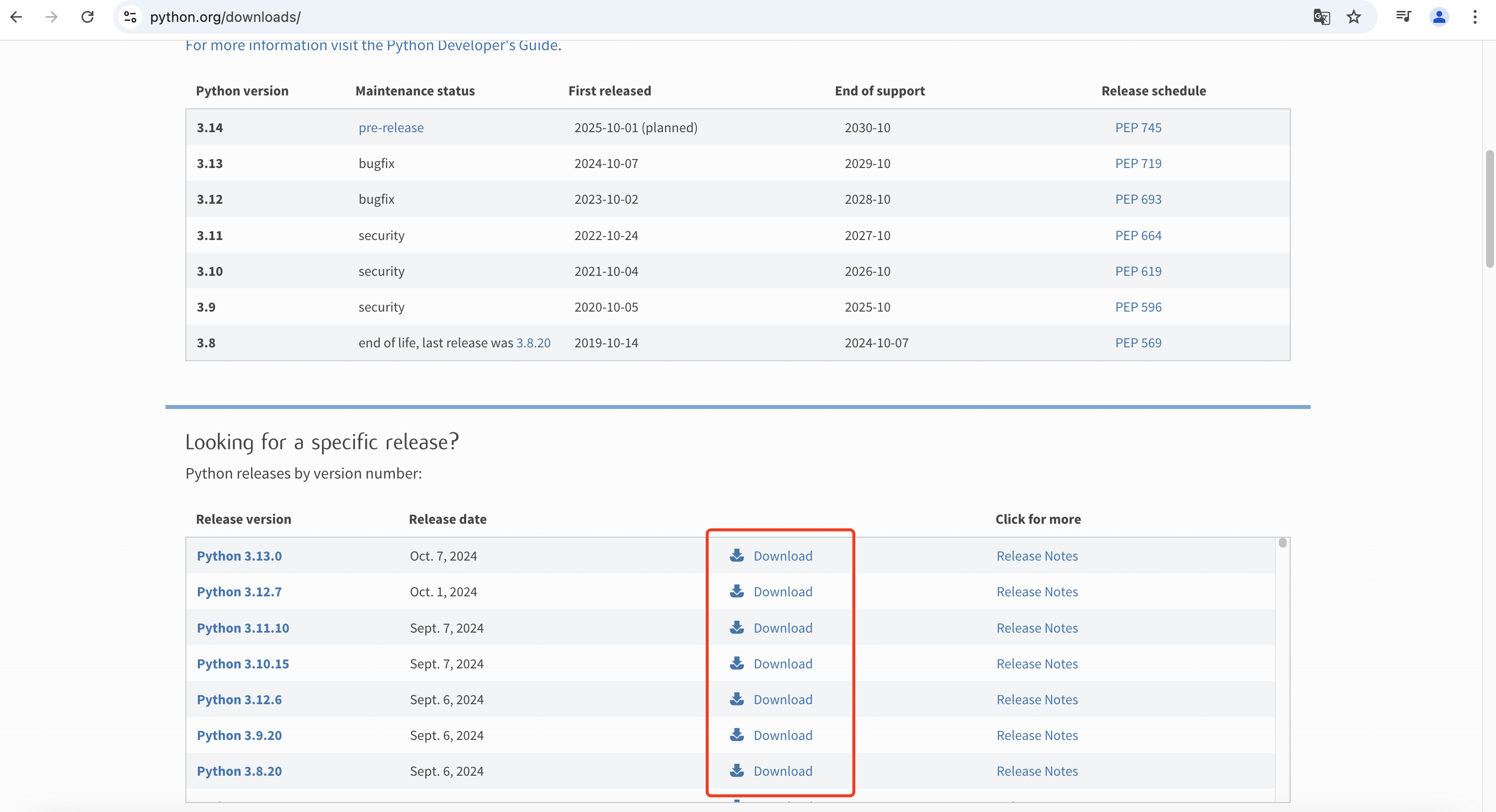1496x812 pixels.
Task: View site information icon in address bar
Action: tap(131, 17)
